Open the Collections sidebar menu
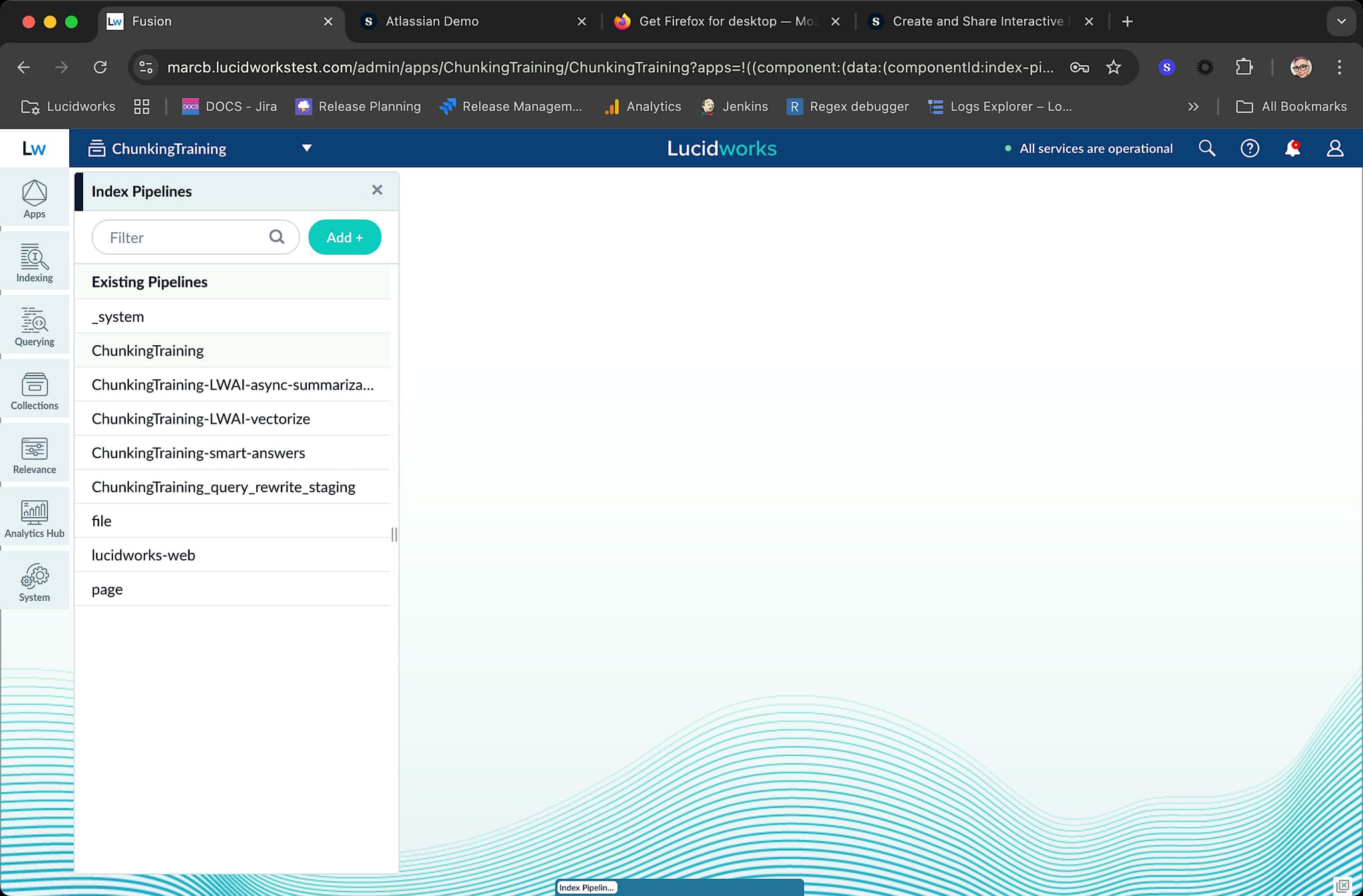1363x896 pixels. 35,390
